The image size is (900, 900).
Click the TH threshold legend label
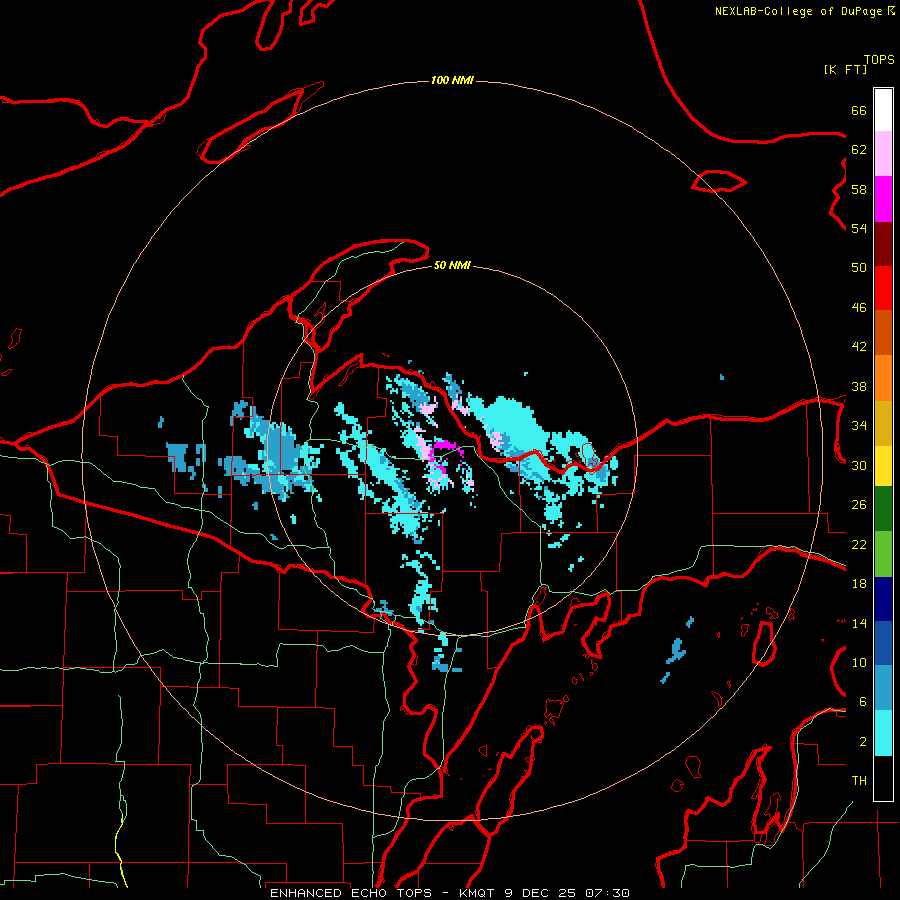point(859,780)
